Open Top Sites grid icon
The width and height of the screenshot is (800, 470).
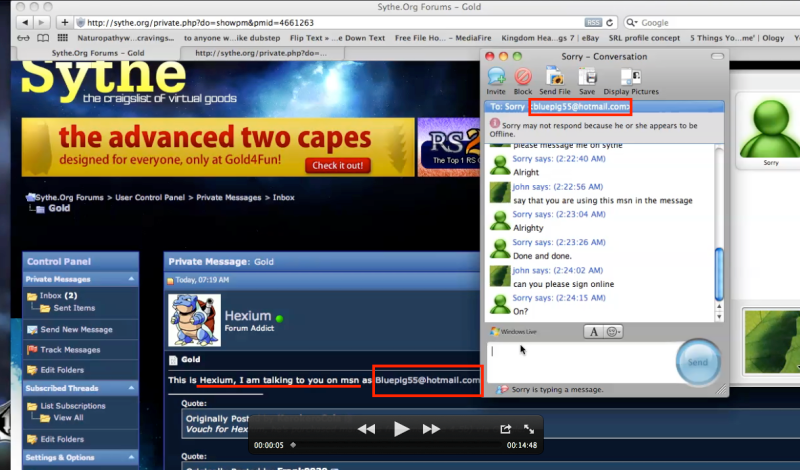(63, 38)
